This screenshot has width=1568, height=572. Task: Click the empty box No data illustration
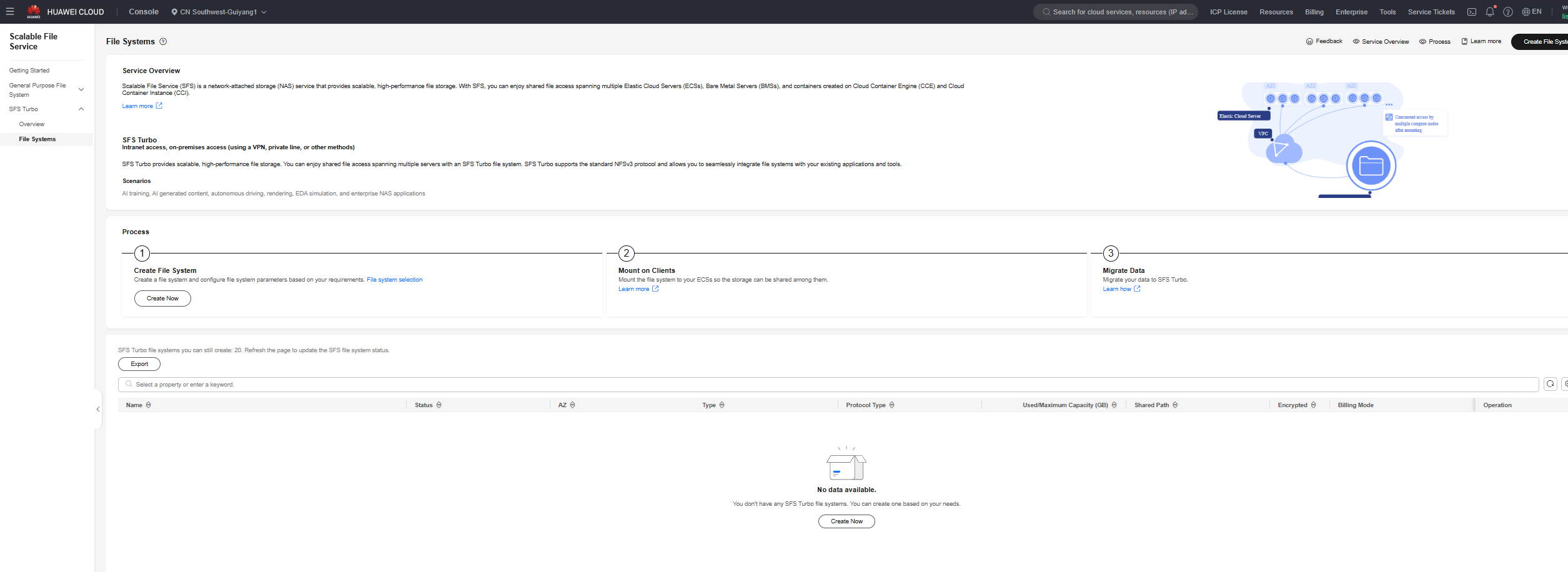coord(846,463)
